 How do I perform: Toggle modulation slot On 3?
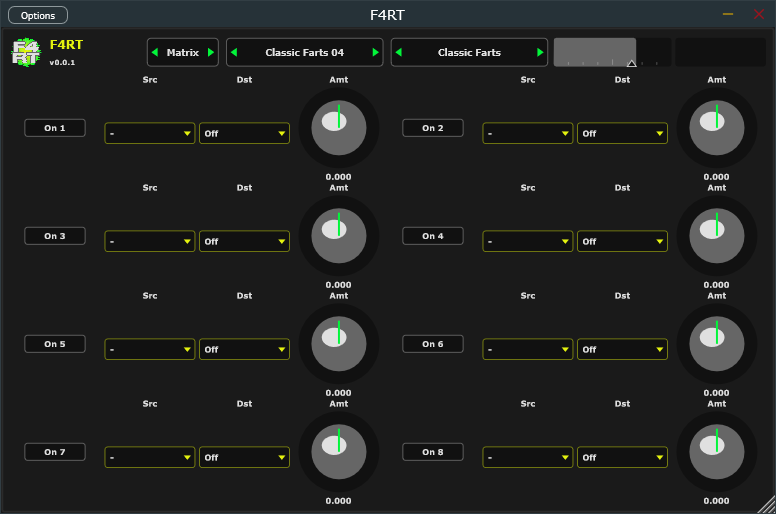[x=55, y=236]
